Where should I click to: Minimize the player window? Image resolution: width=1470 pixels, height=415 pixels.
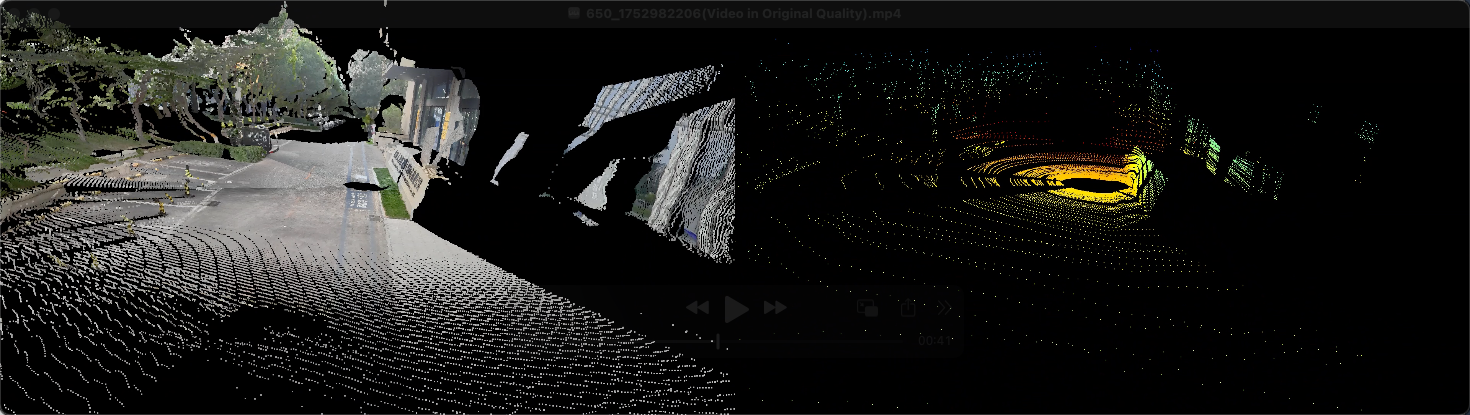[x=34, y=13]
